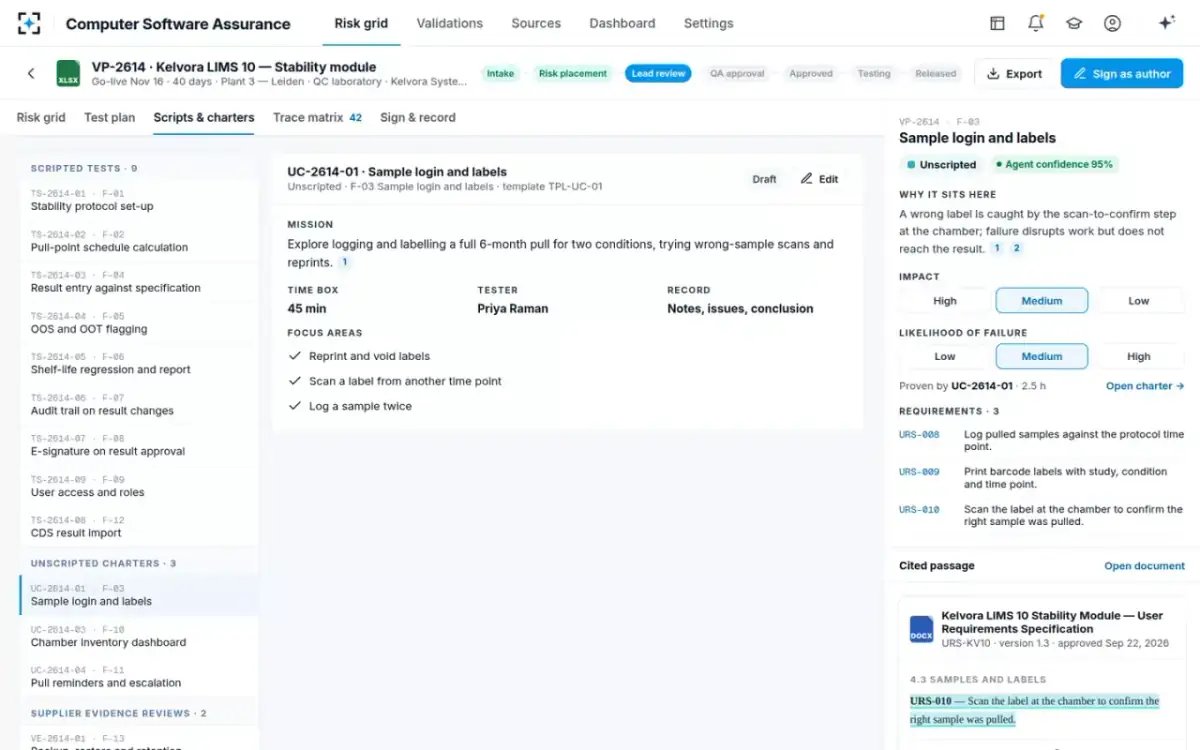Select the Intake workflow stage
This screenshot has height=750, width=1200.
click(500, 73)
